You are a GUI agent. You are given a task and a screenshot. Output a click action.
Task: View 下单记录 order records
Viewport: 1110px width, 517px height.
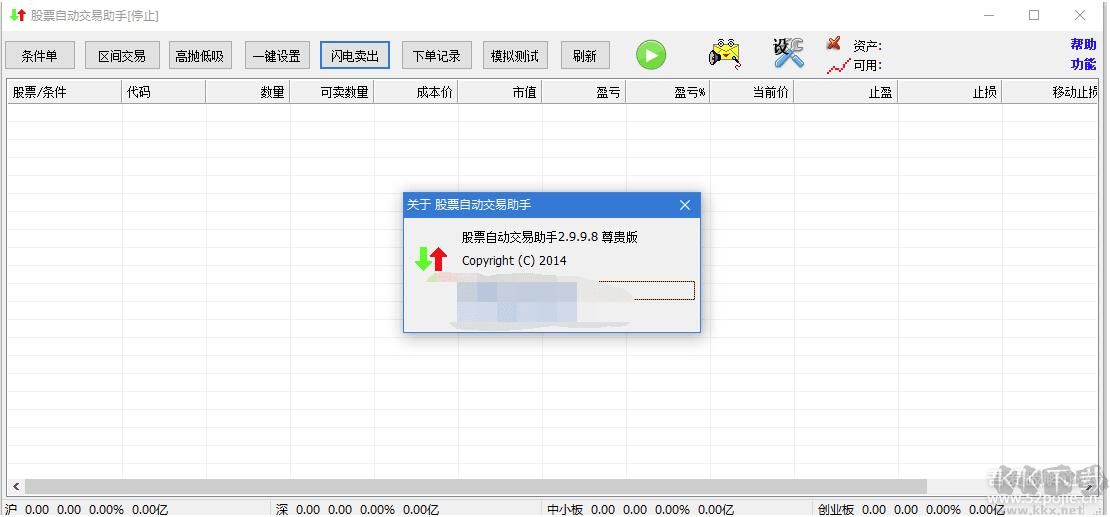[x=437, y=55]
